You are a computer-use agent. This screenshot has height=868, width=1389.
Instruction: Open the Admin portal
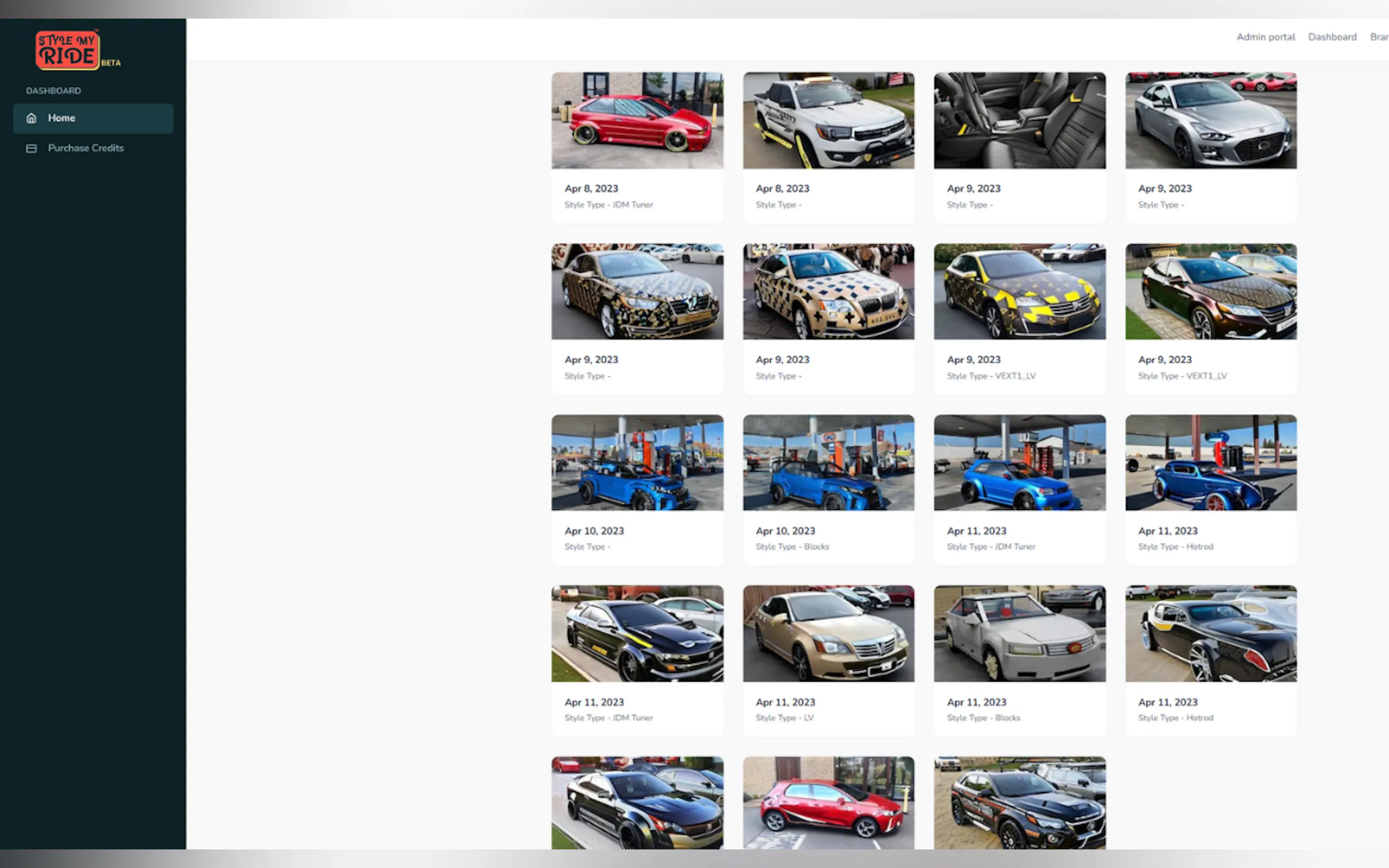coord(1265,37)
